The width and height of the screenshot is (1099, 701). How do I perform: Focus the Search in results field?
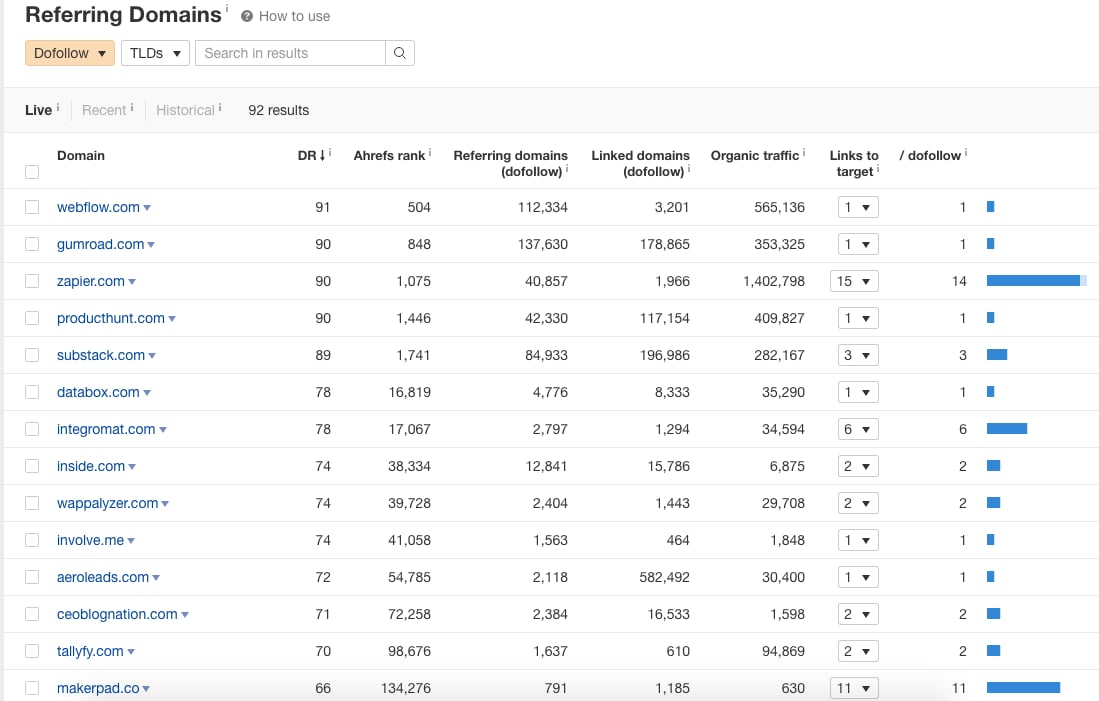pos(290,53)
